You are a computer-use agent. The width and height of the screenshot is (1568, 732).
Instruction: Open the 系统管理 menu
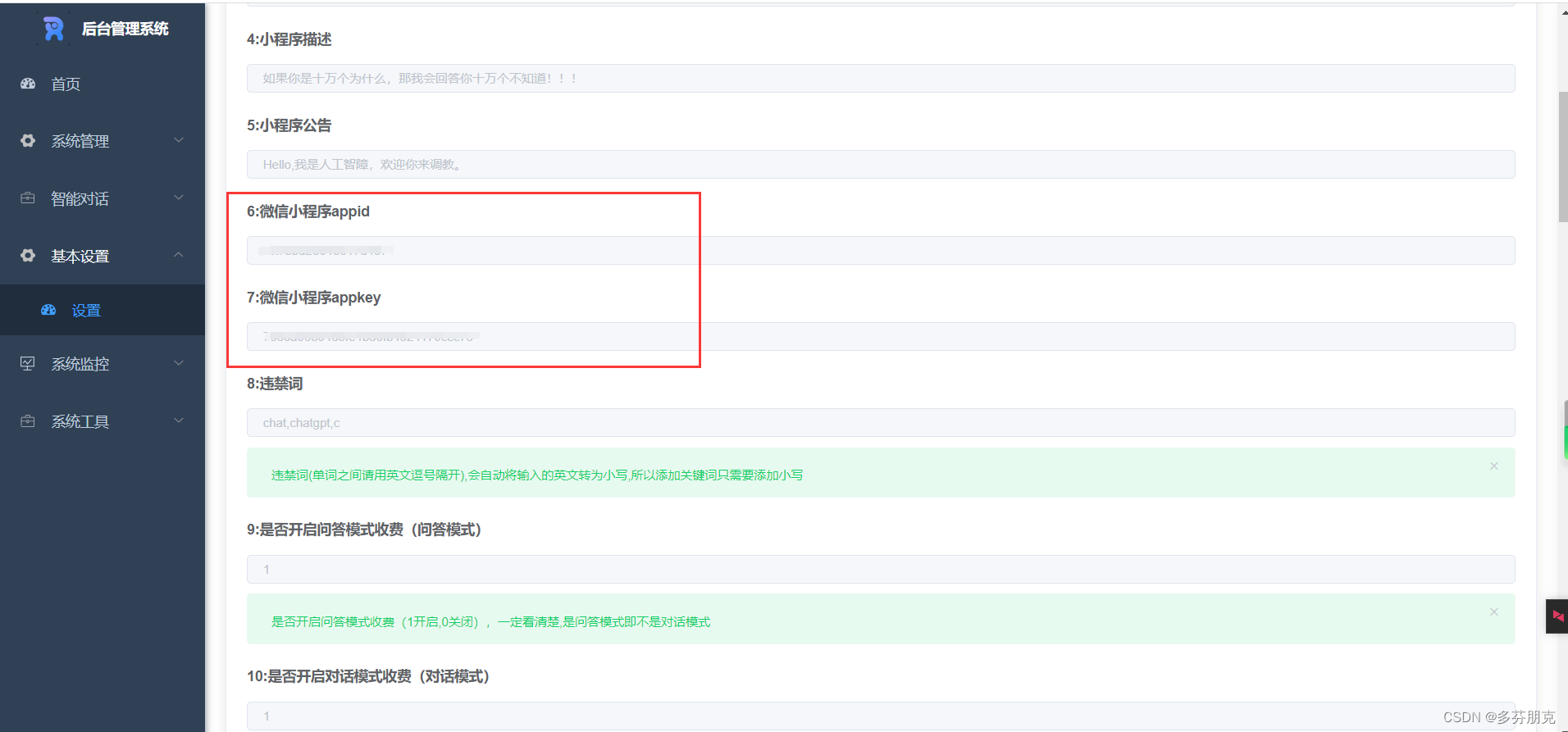tap(103, 141)
